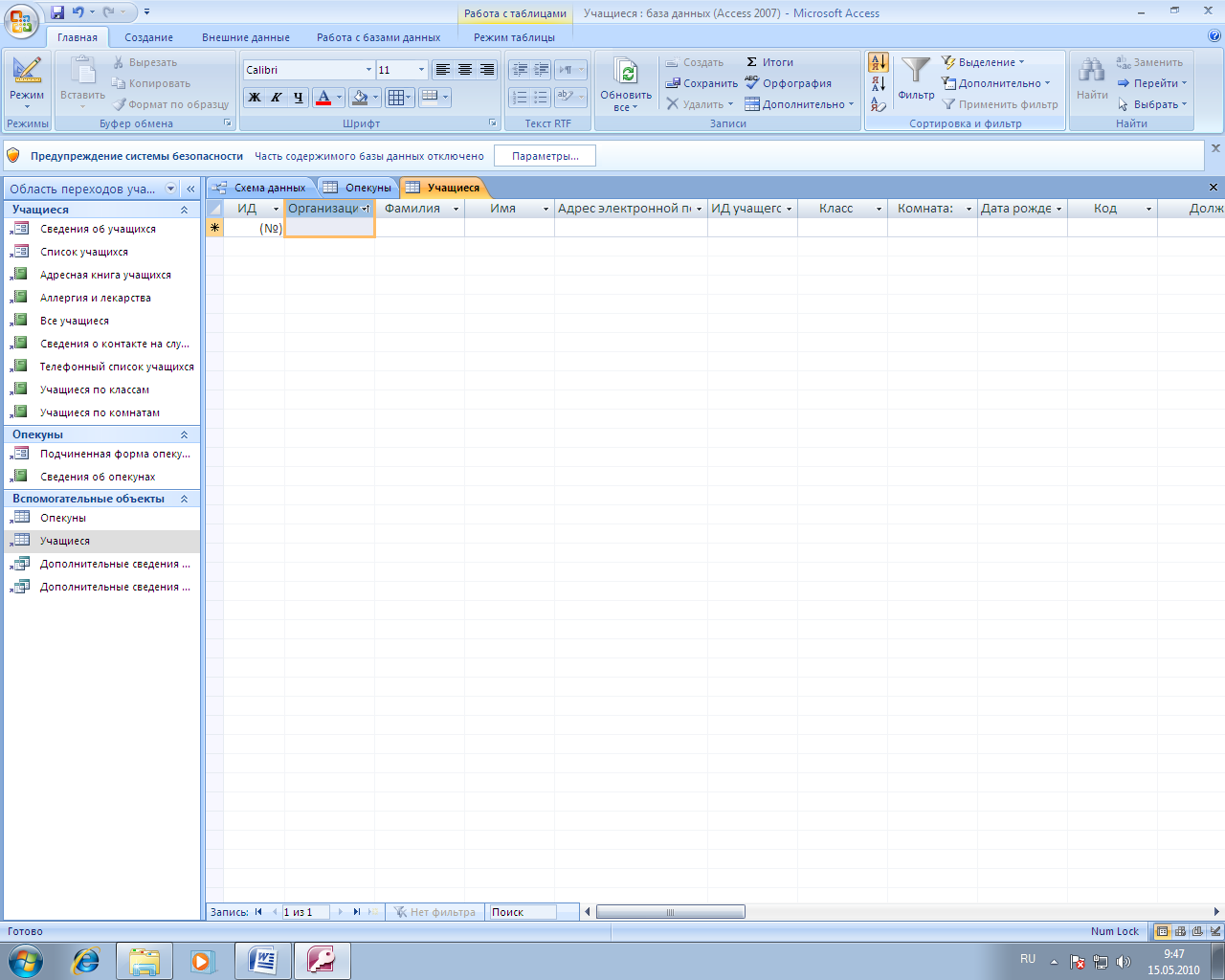Apply the font color A swatch
The width and height of the screenshot is (1225, 980).
click(x=323, y=98)
